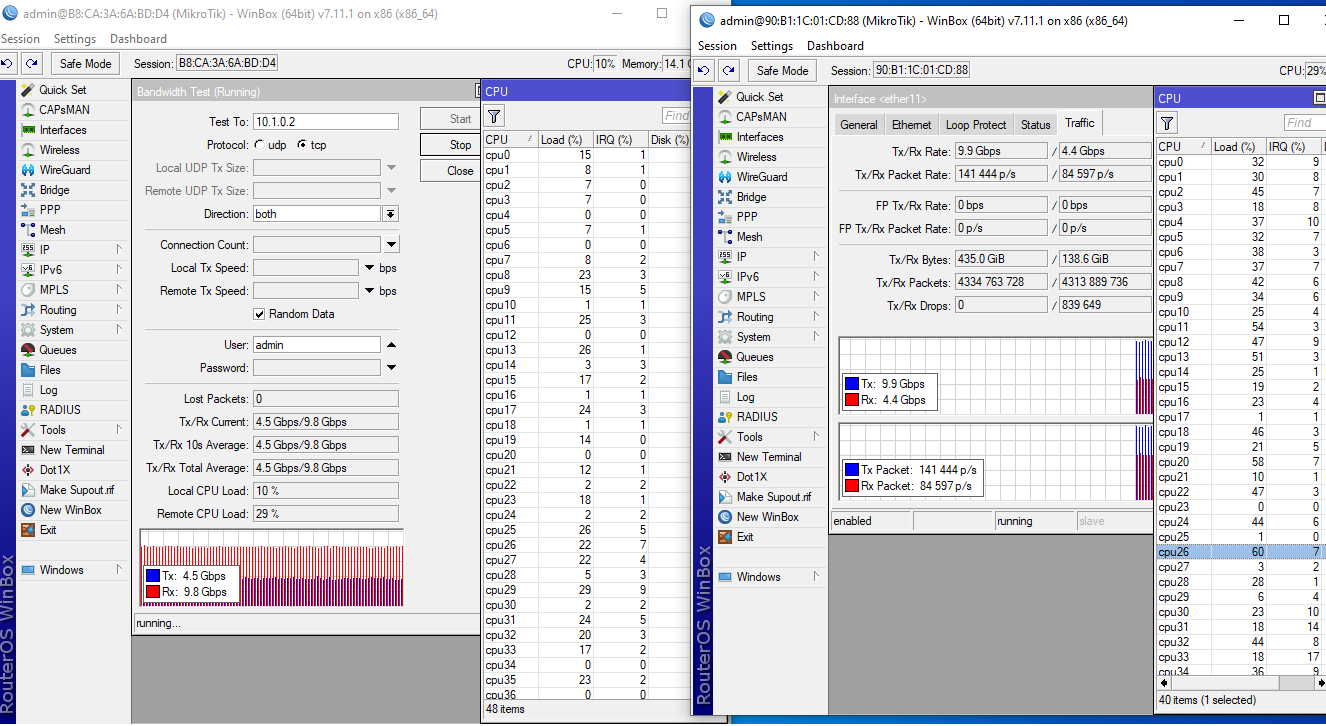This screenshot has width=1326, height=726.
Task: Click the undo arrow in right WinBox toolbar
Action: pyautogui.click(x=703, y=71)
